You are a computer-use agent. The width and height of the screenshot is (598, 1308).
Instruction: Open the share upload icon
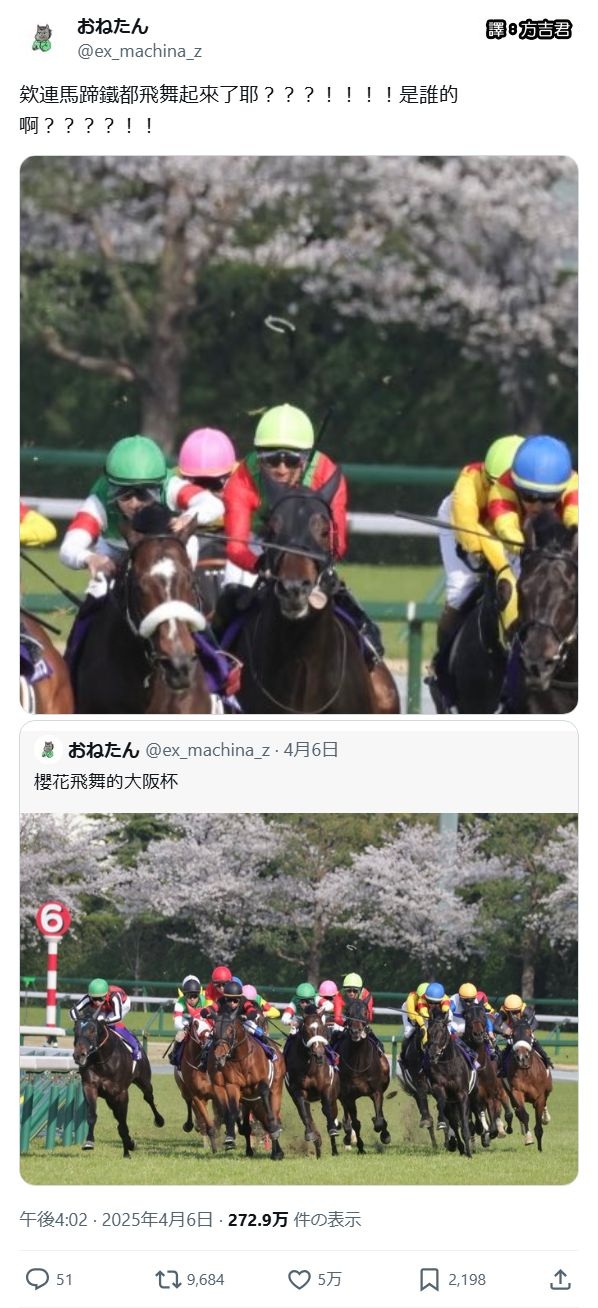click(561, 1279)
